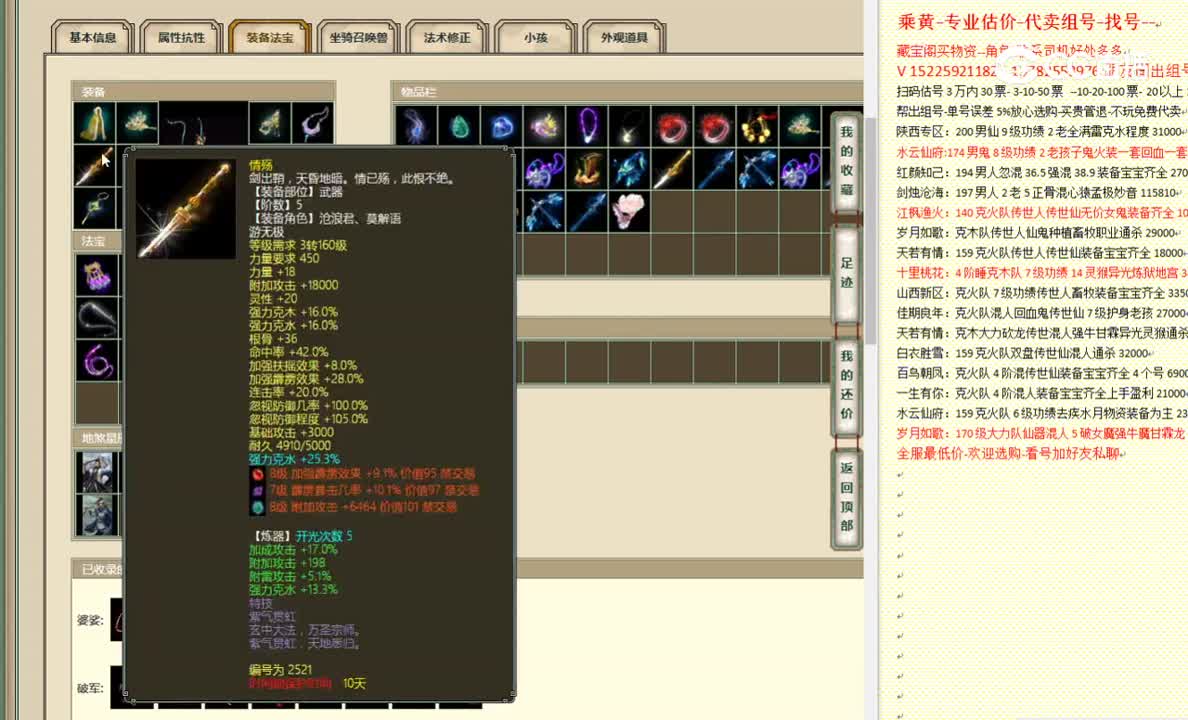Select the golden sword 情殇 equipment icon

pyautogui.click(x=95, y=166)
